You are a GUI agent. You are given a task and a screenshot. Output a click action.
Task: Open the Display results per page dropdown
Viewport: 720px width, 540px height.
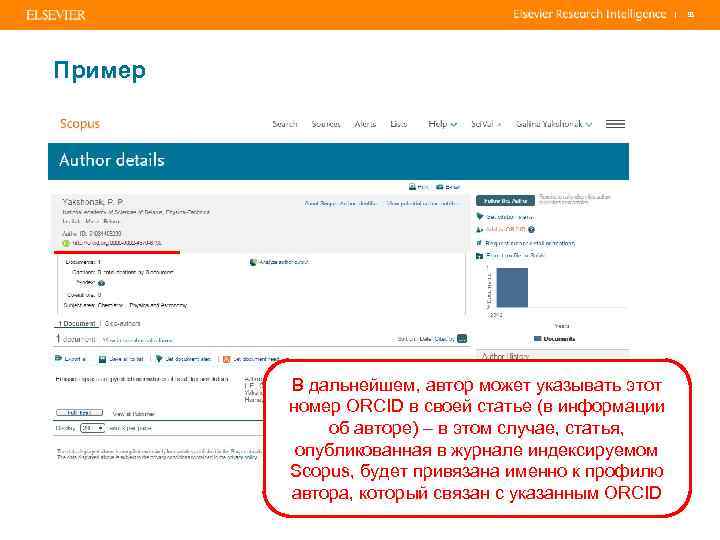[92, 428]
